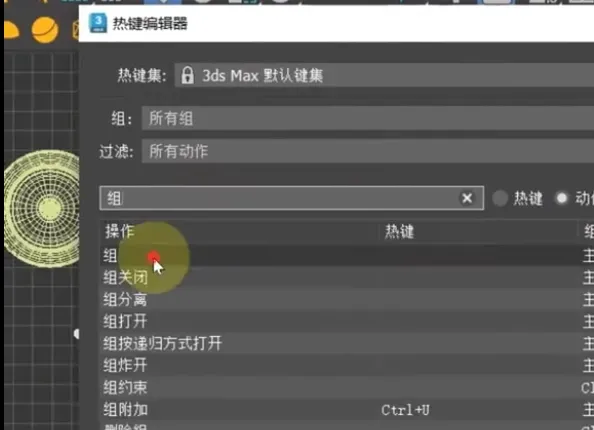Open the 热键集 dropdown showing 3ds Max 默认键集
This screenshot has height=430, width=594.
tap(384, 75)
